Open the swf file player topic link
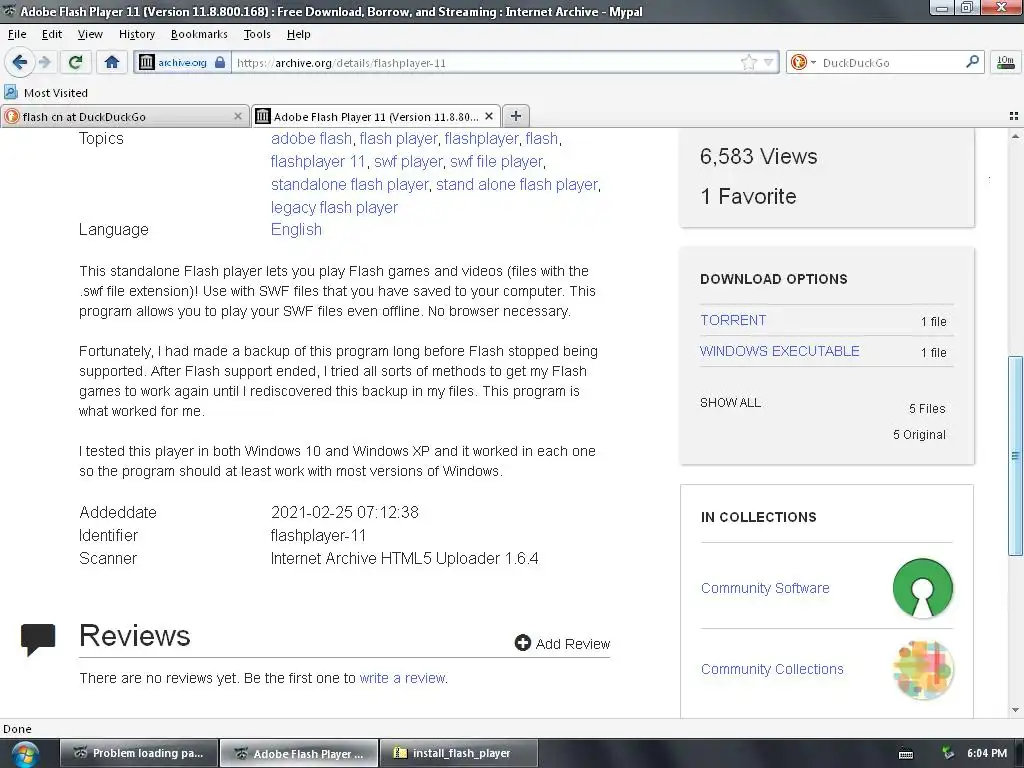Screen dimensions: 1024x768 tap(496, 161)
